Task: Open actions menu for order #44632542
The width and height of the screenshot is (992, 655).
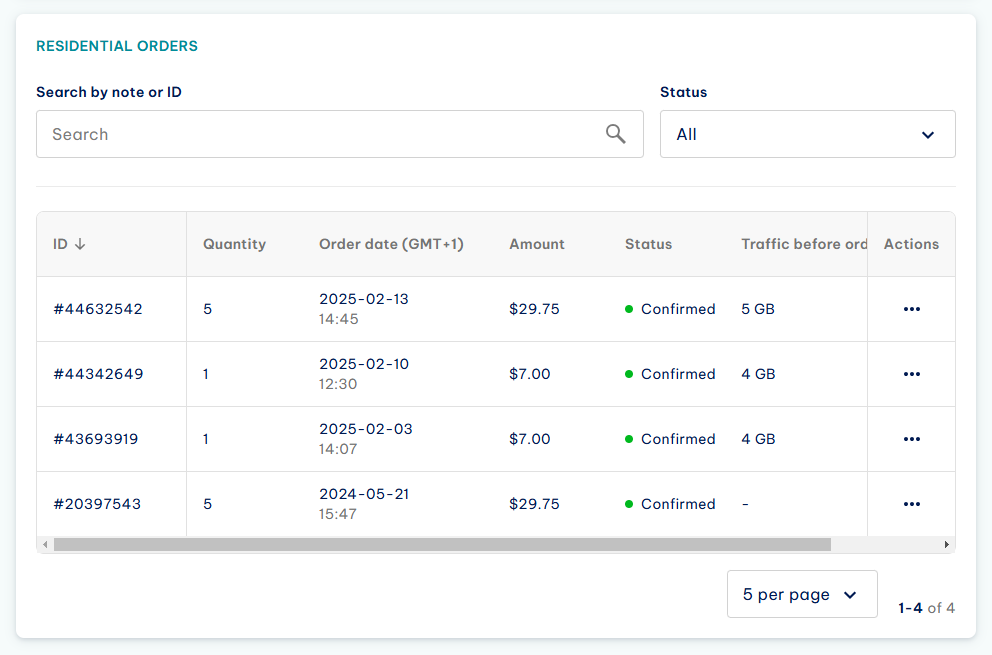Action: coord(912,309)
